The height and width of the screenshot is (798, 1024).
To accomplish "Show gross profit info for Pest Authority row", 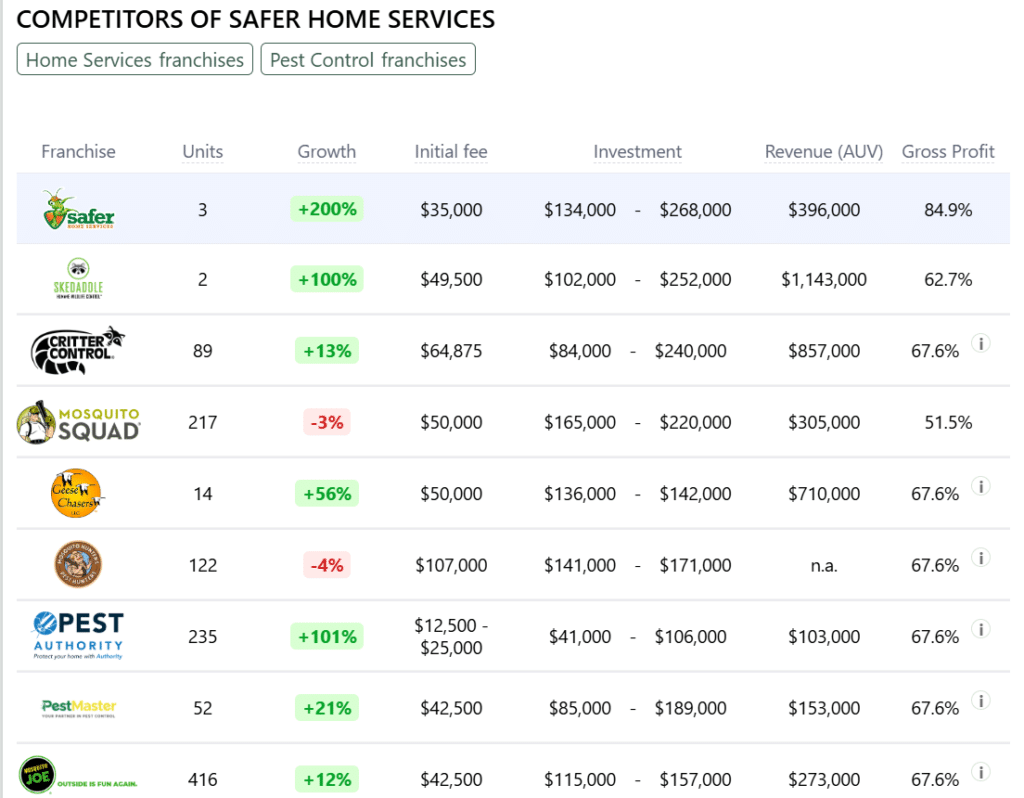I will click(x=981, y=629).
